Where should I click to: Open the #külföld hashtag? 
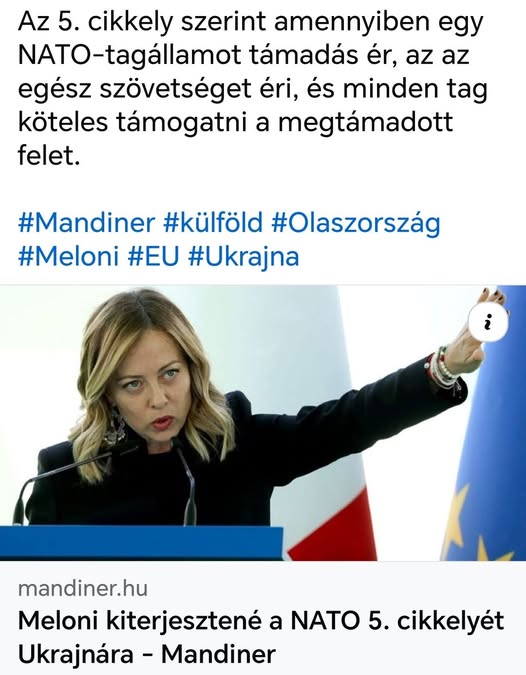point(213,223)
